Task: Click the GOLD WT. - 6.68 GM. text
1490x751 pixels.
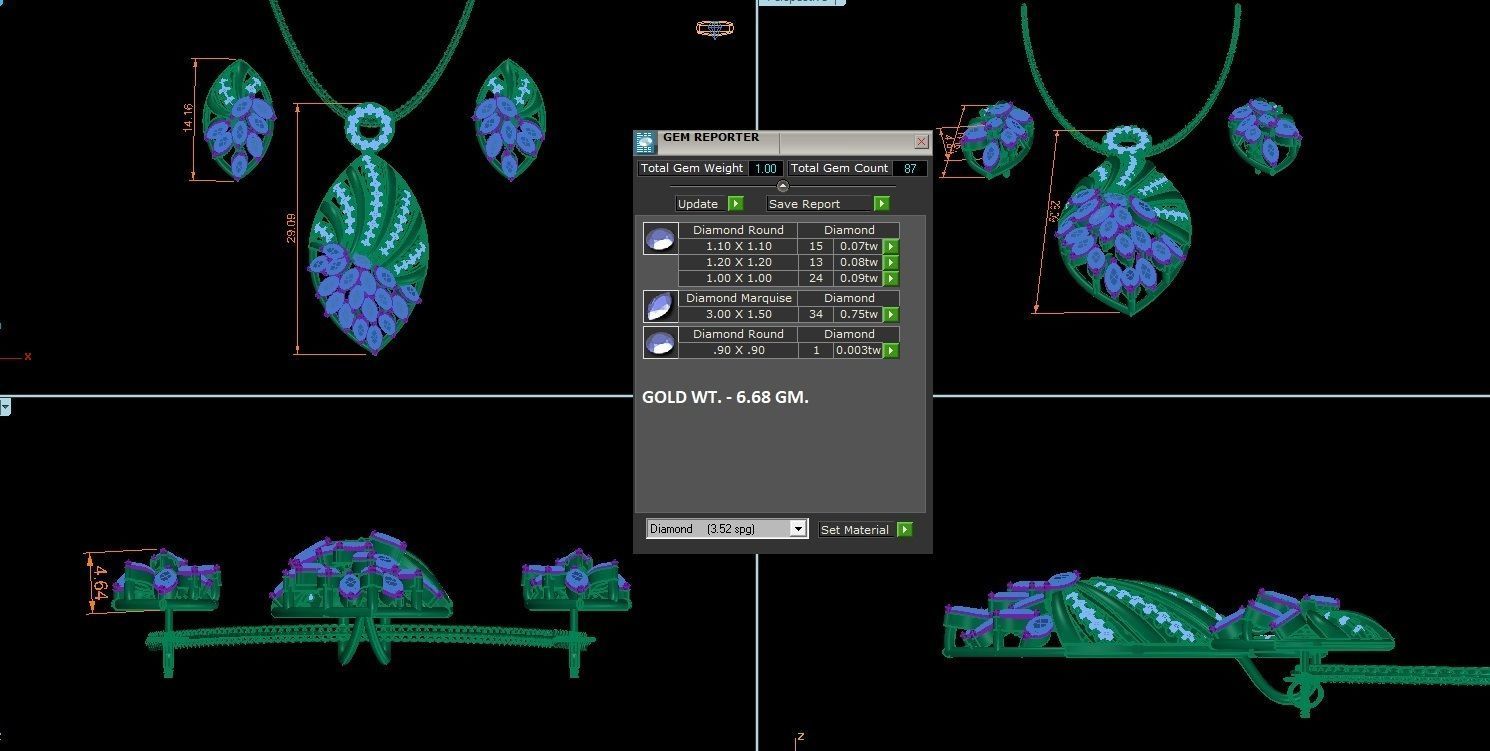Action: coord(725,397)
